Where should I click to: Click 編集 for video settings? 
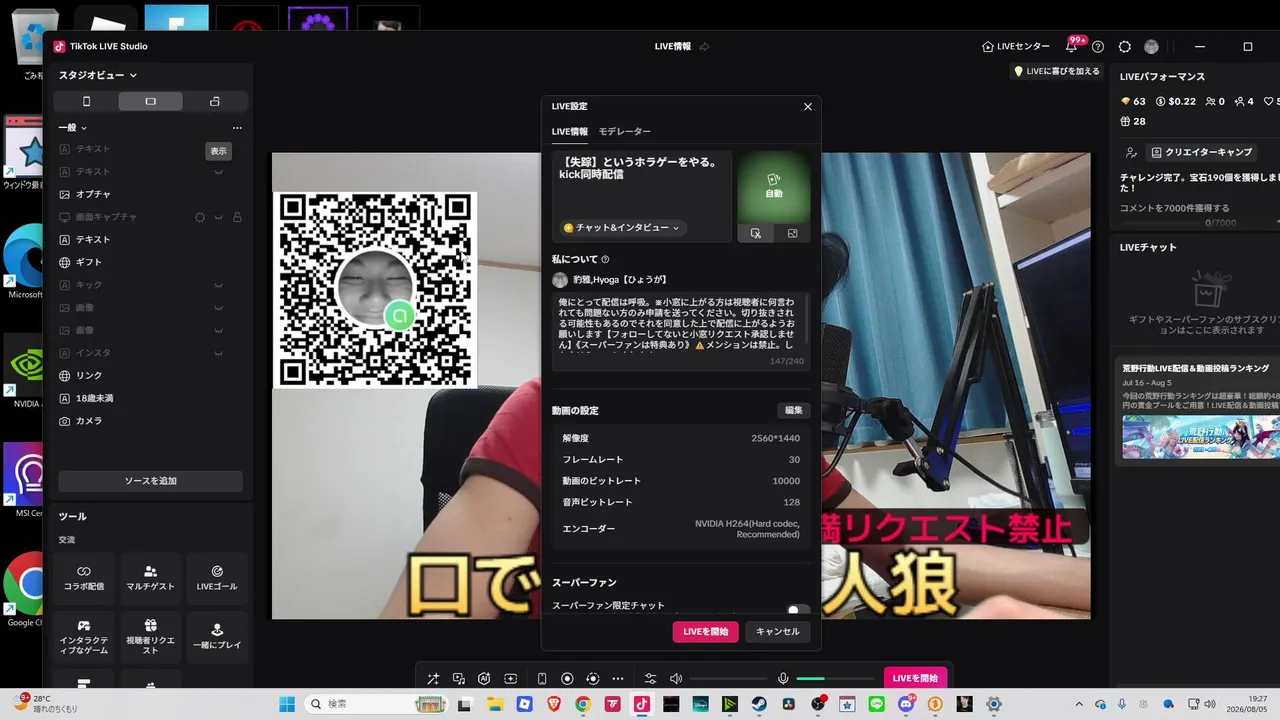(793, 411)
